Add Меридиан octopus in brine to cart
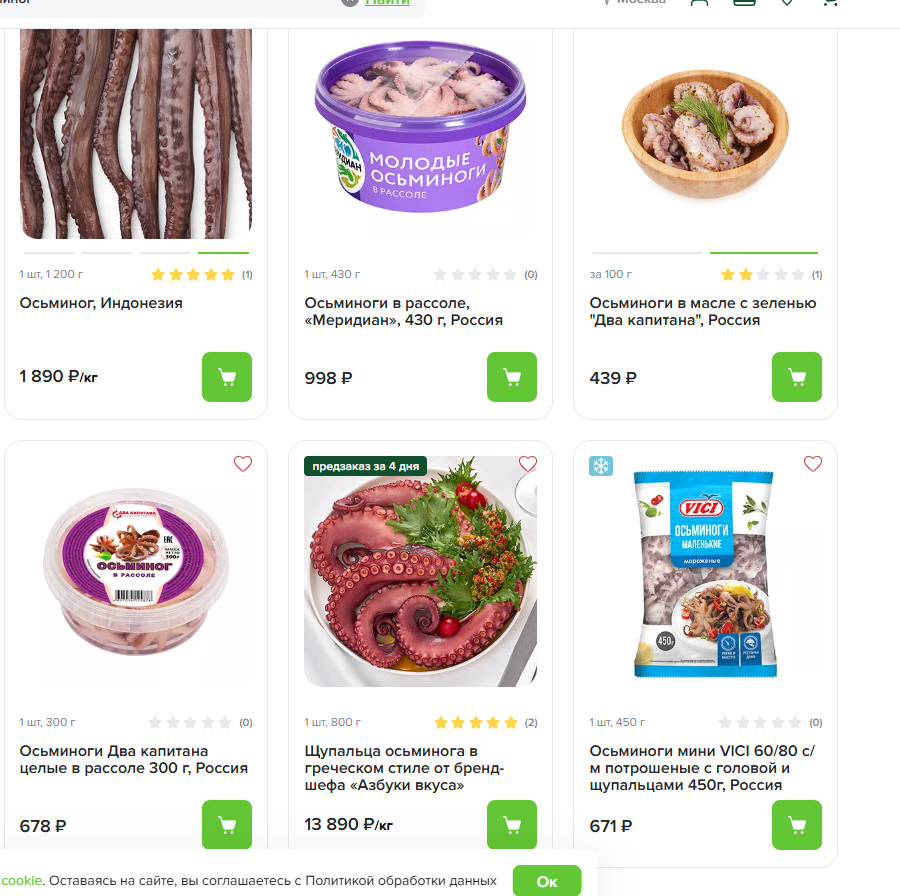 511,377
